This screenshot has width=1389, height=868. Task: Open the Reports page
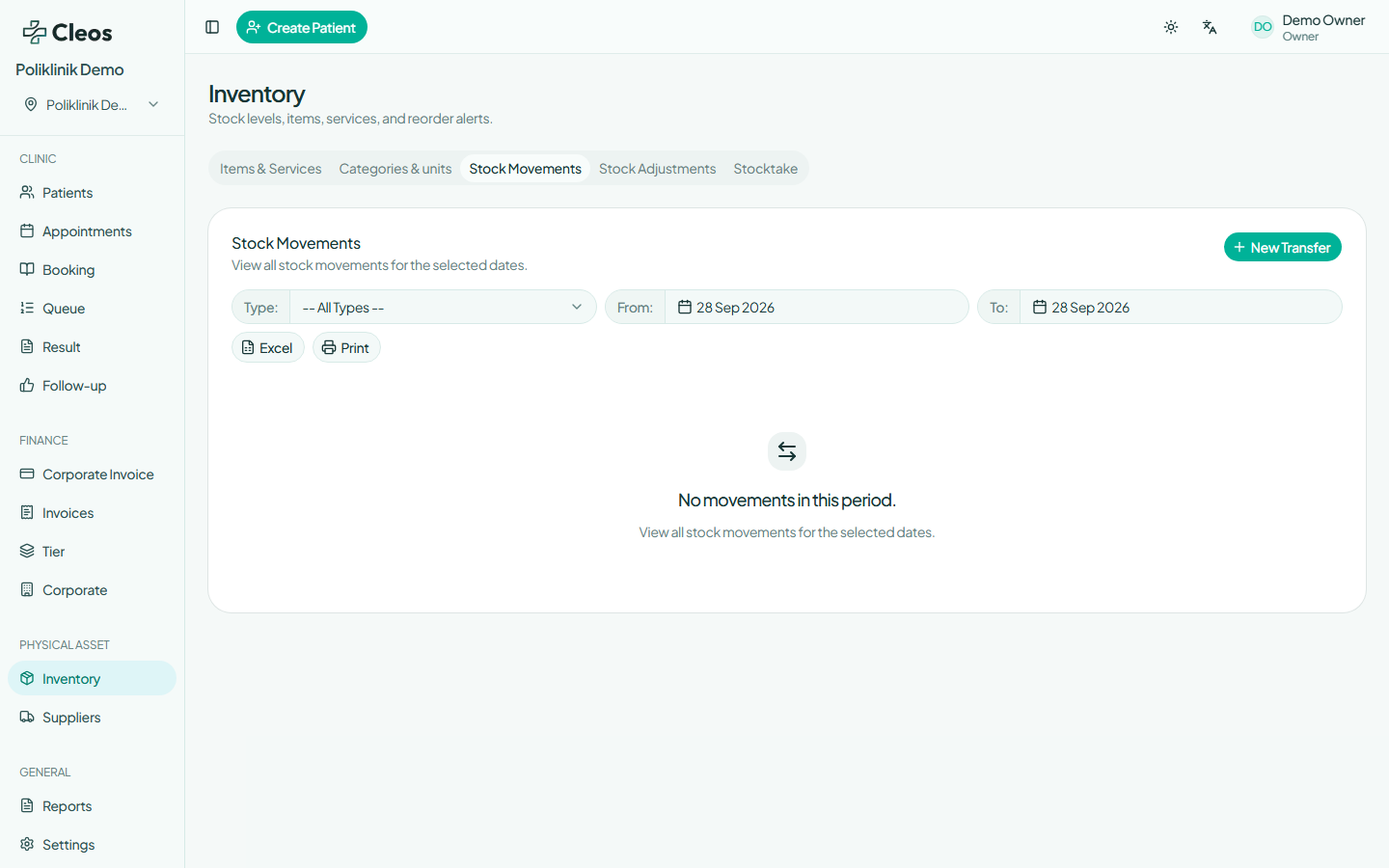92,806
